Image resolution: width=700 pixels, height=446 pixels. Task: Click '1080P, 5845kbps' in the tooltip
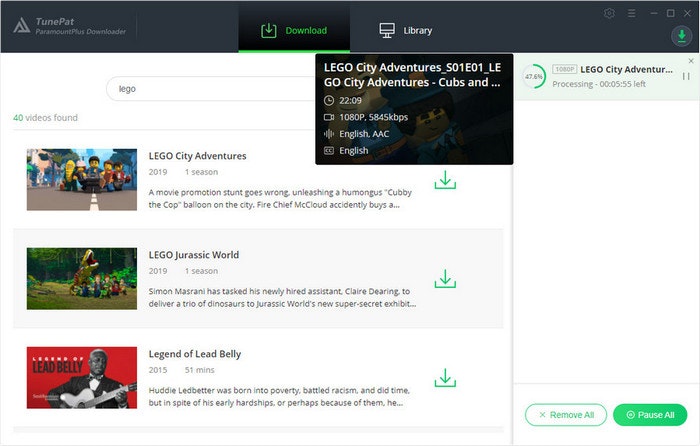point(373,117)
